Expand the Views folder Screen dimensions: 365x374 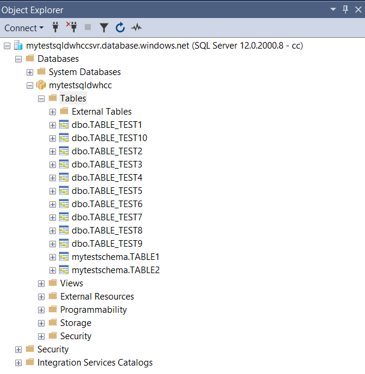tap(41, 283)
